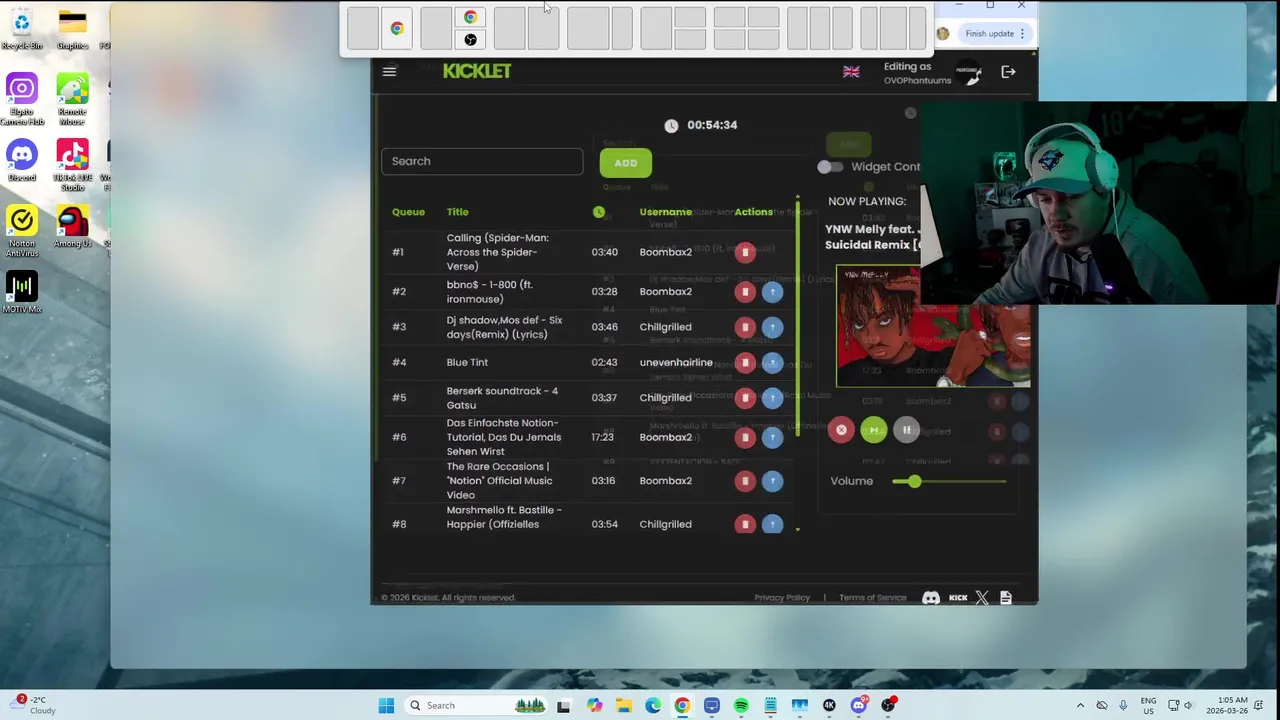Viewport: 1280px width, 720px height.
Task: Click the duration clock column header
Action: click(598, 212)
